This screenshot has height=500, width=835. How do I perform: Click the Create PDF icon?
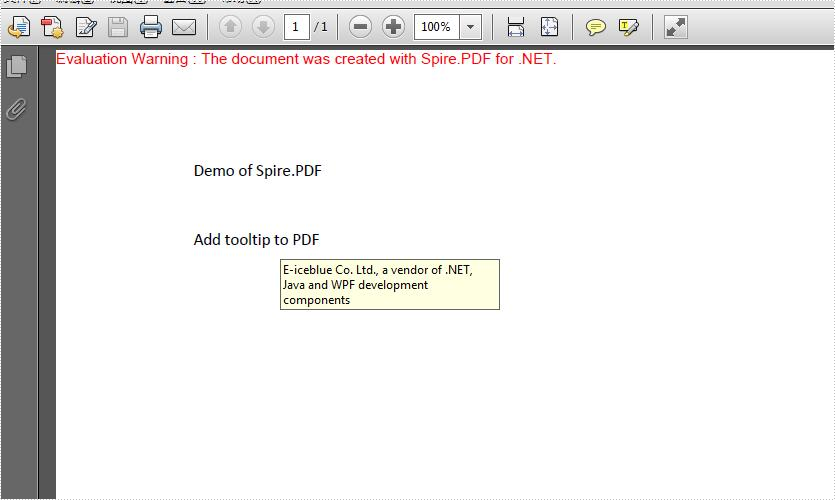point(52,27)
